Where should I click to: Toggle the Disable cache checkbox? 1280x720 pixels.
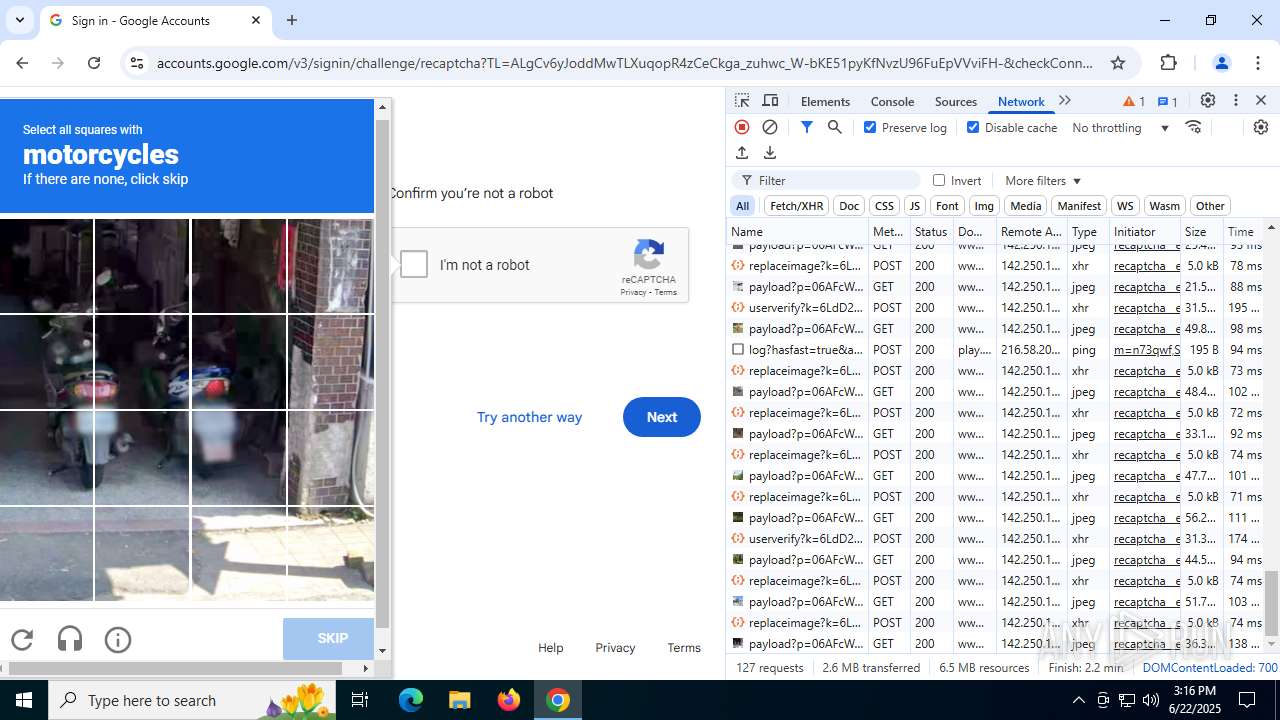coord(973,127)
